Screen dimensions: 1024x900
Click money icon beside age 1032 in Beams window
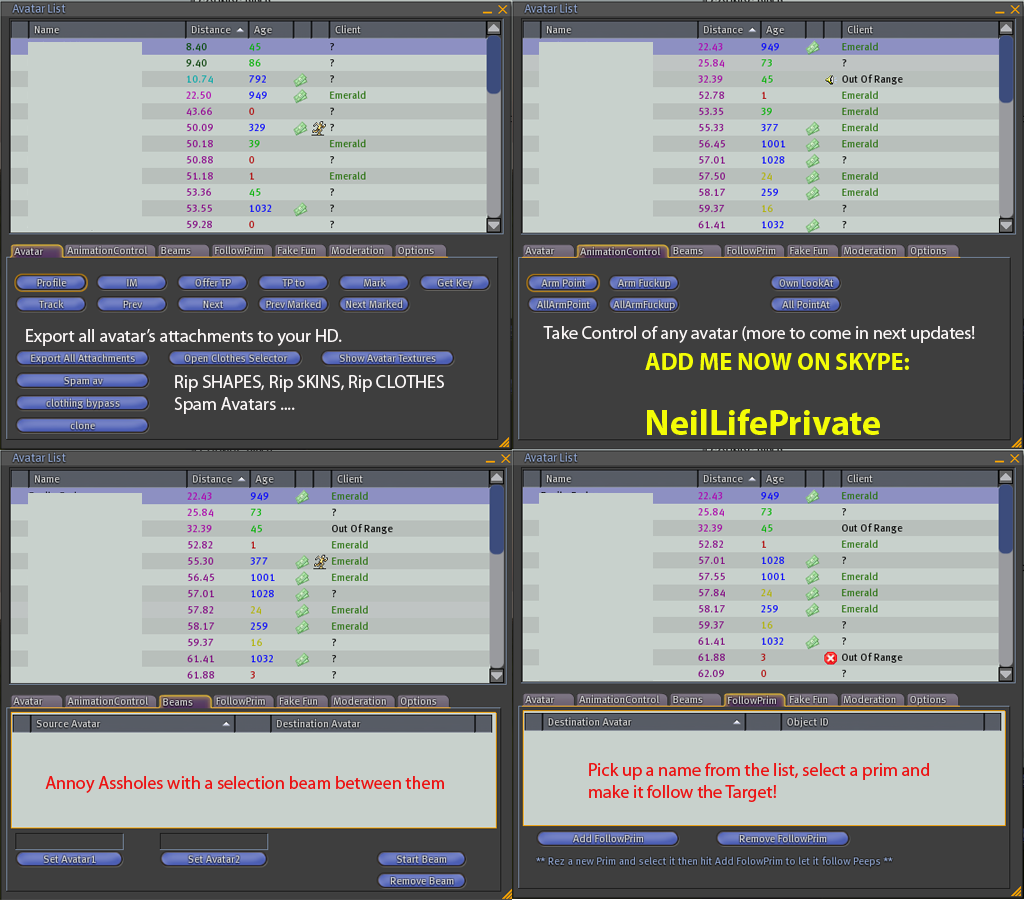coord(302,660)
